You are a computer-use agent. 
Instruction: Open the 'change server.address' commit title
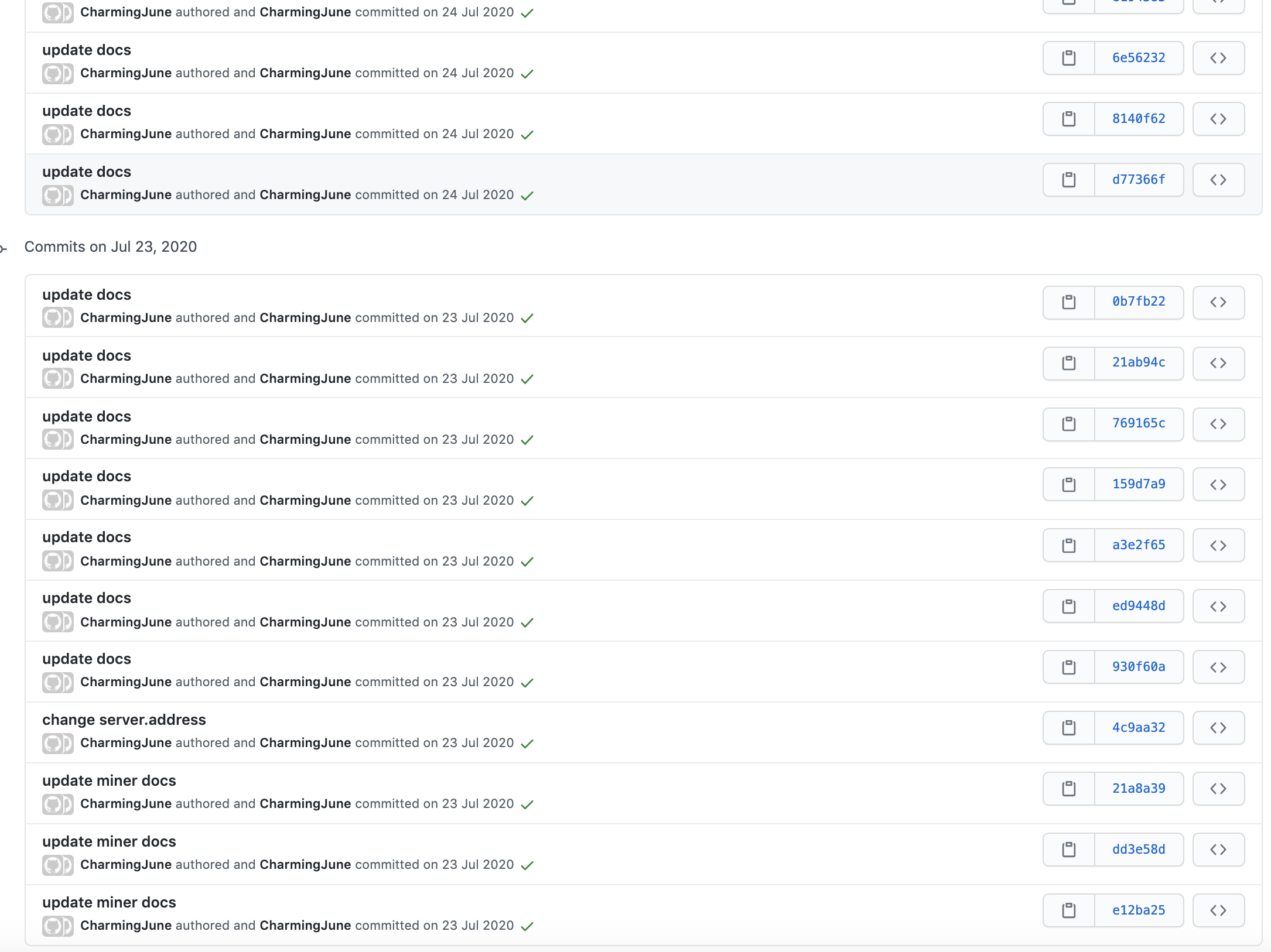click(124, 720)
